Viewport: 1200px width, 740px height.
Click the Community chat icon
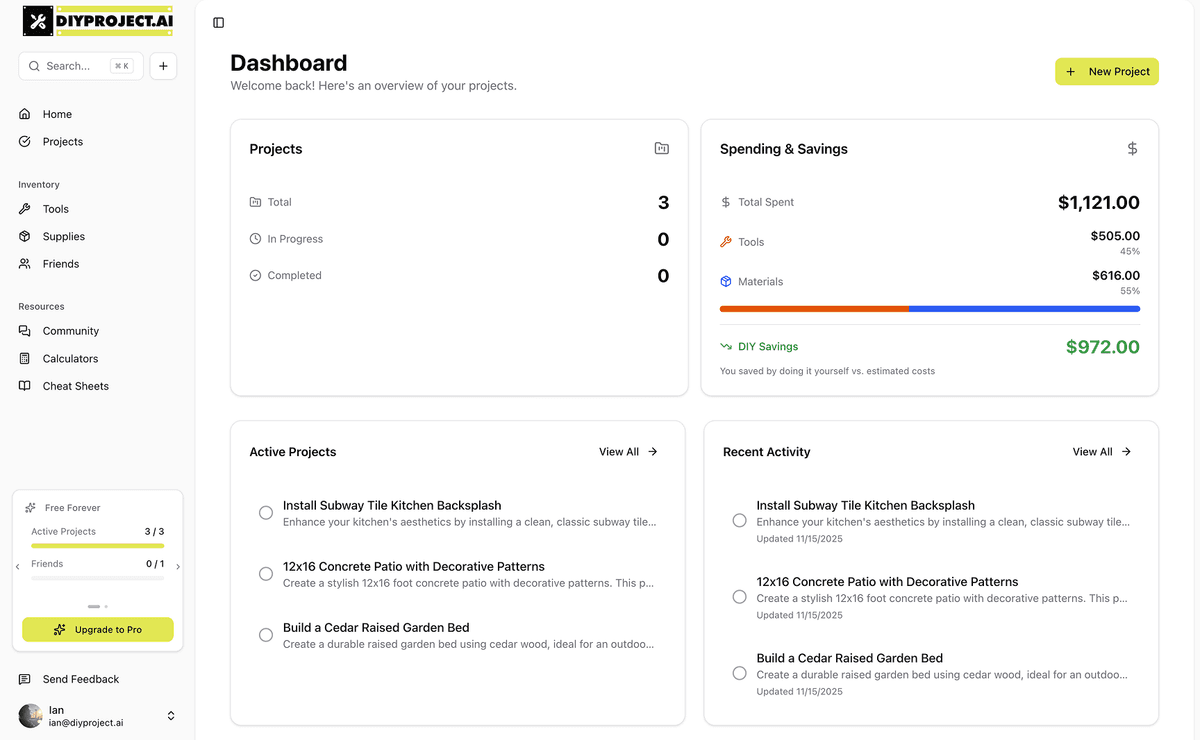(25, 331)
